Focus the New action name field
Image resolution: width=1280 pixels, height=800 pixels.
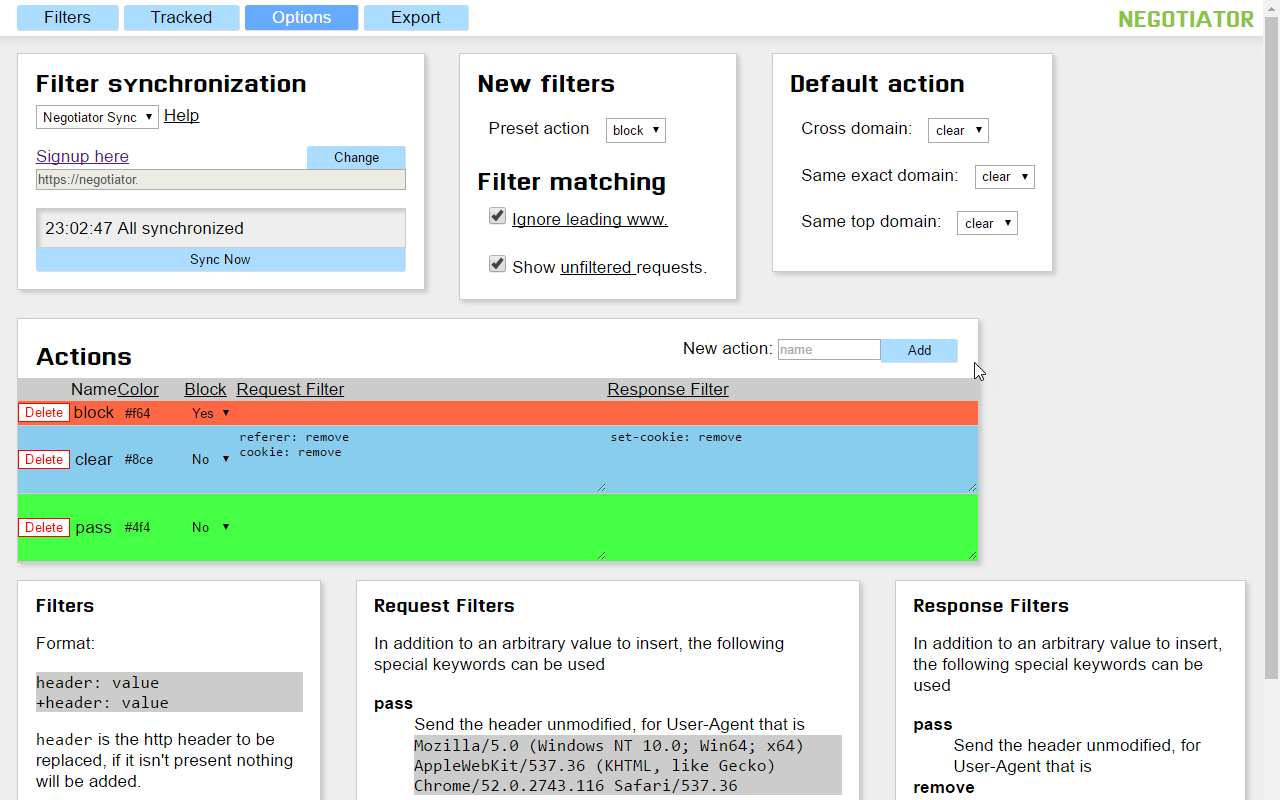click(829, 350)
